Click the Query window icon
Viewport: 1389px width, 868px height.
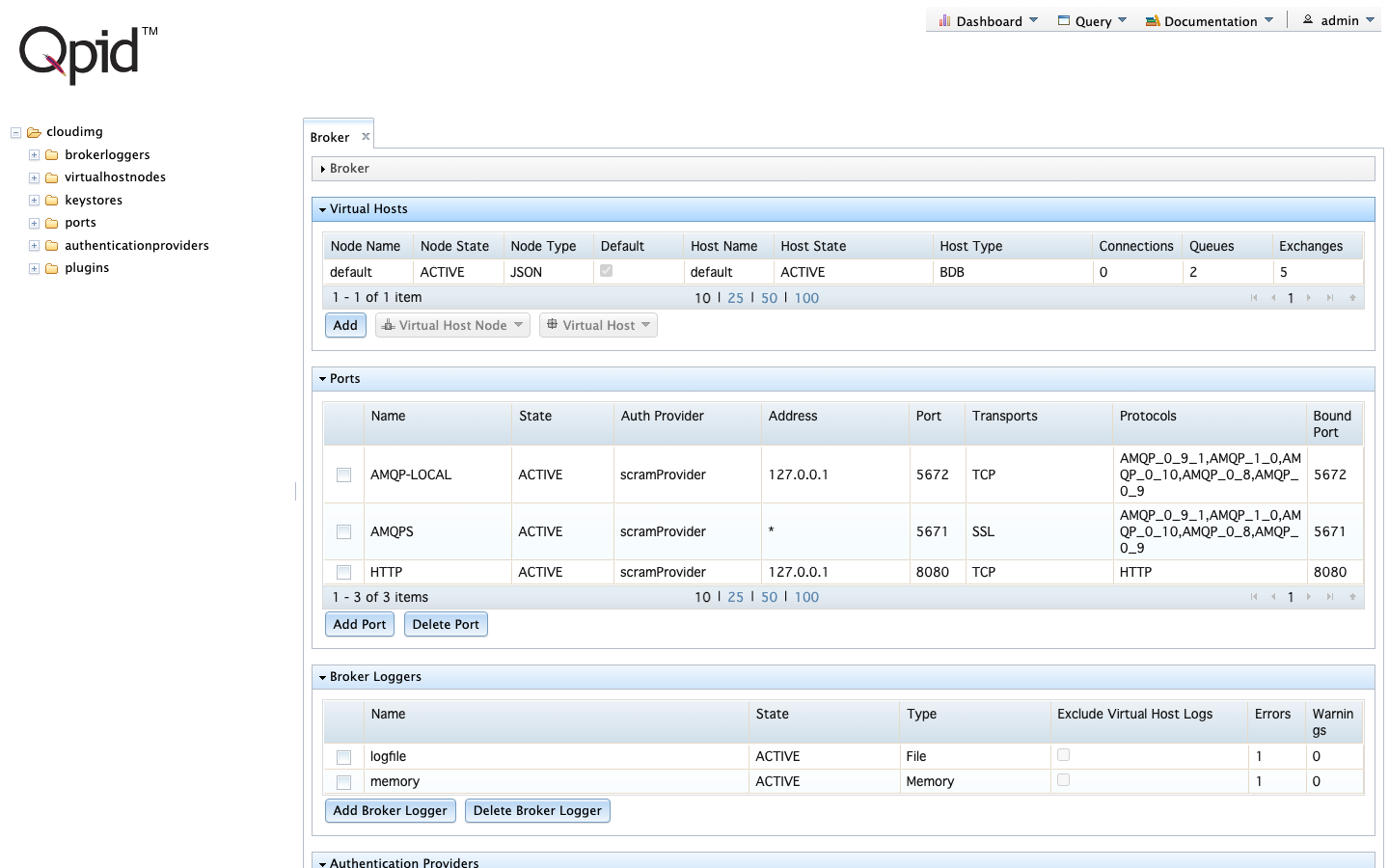[x=1064, y=20]
